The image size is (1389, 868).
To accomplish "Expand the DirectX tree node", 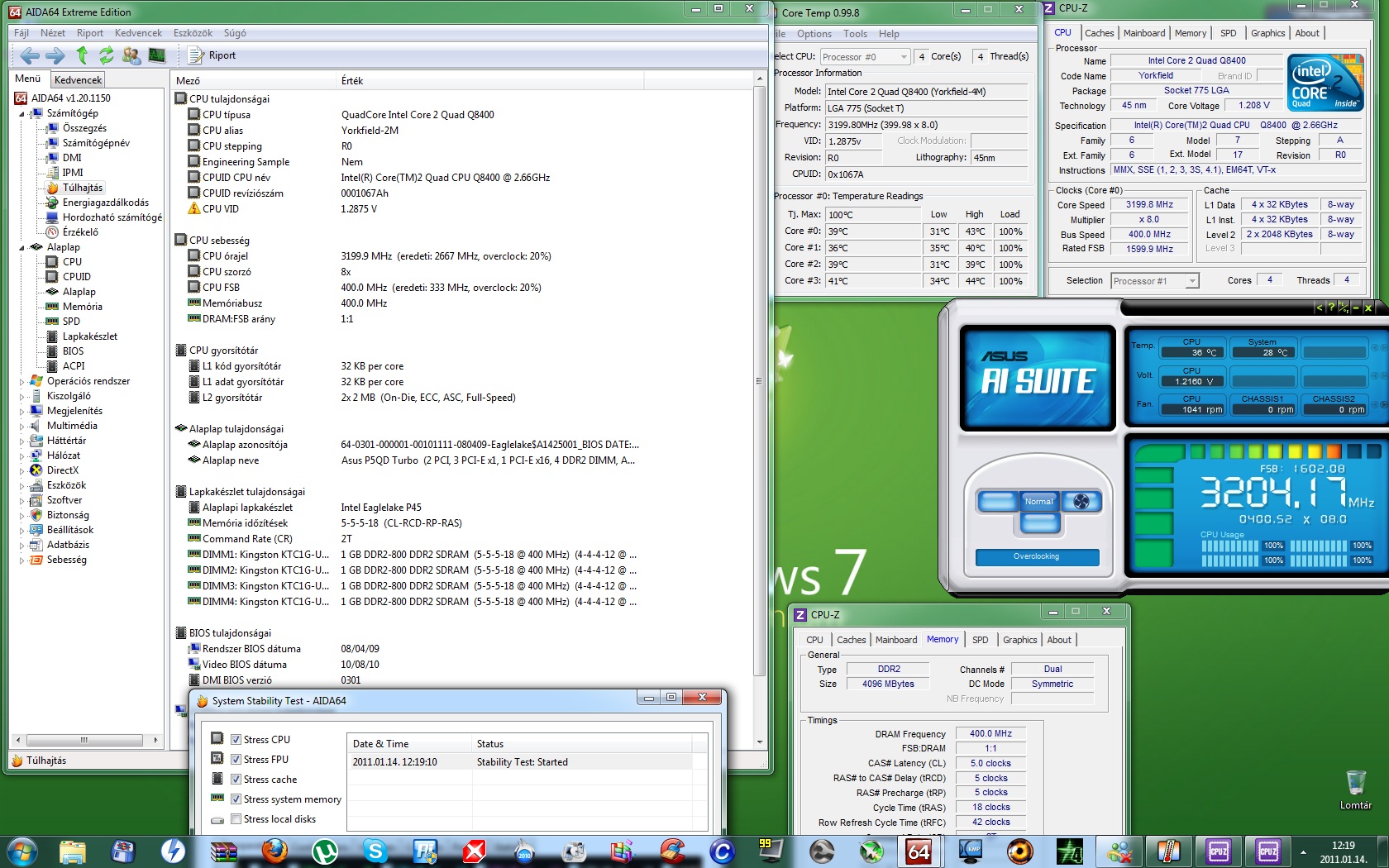I will pos(22,470).
